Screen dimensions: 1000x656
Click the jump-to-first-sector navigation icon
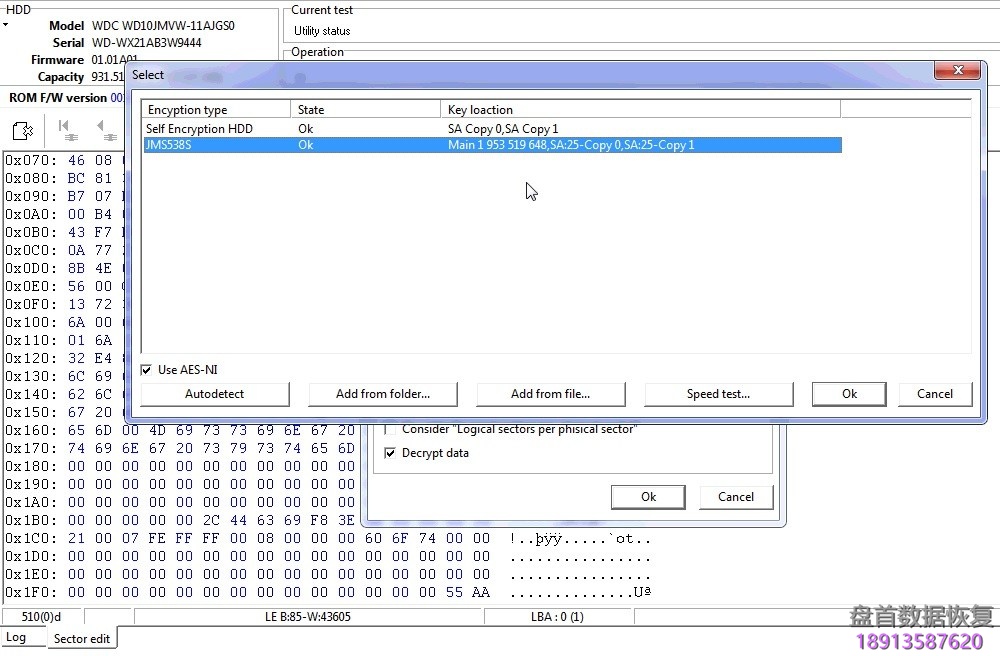(66, 130)
